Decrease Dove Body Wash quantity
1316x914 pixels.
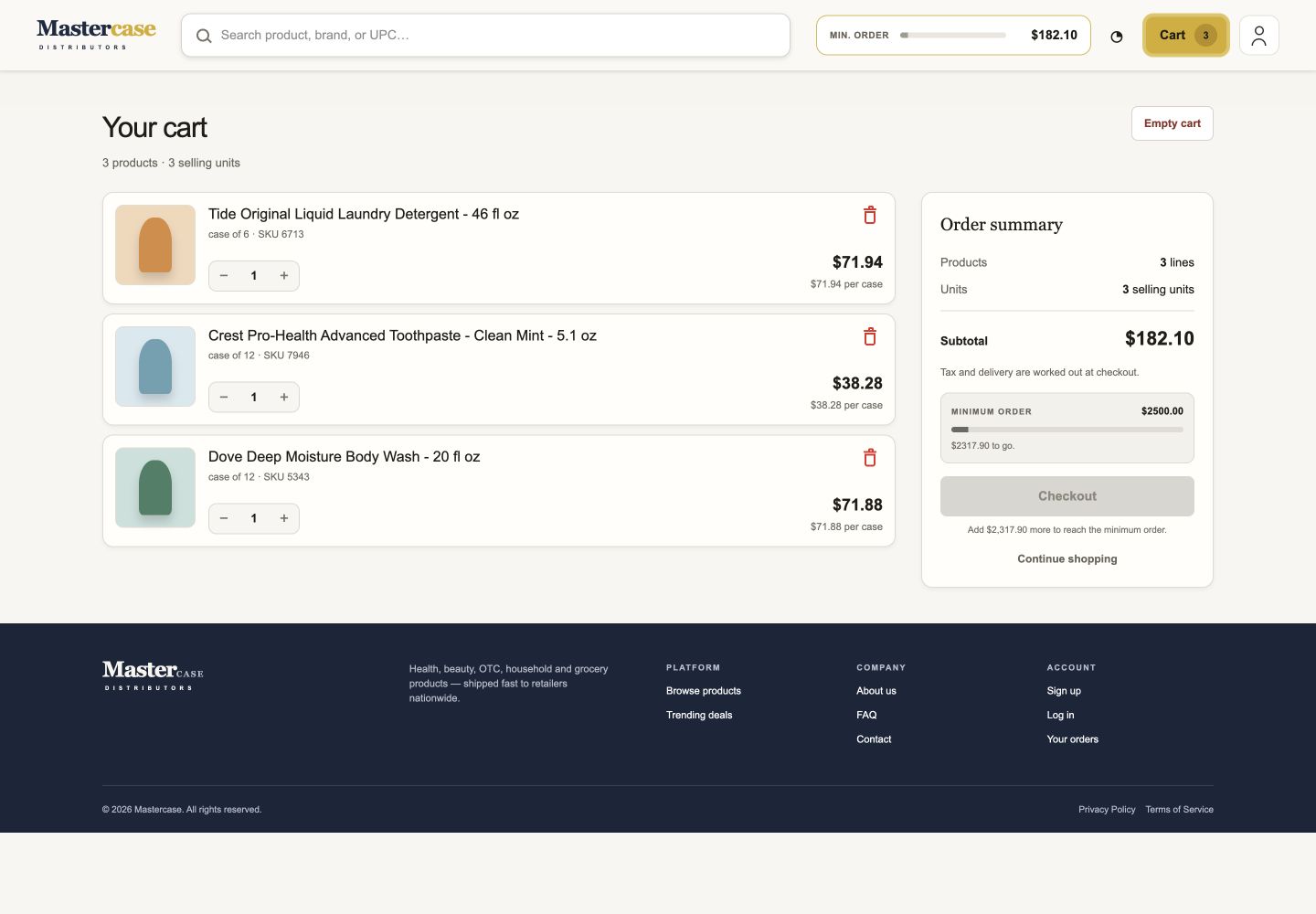pos(224,518)
